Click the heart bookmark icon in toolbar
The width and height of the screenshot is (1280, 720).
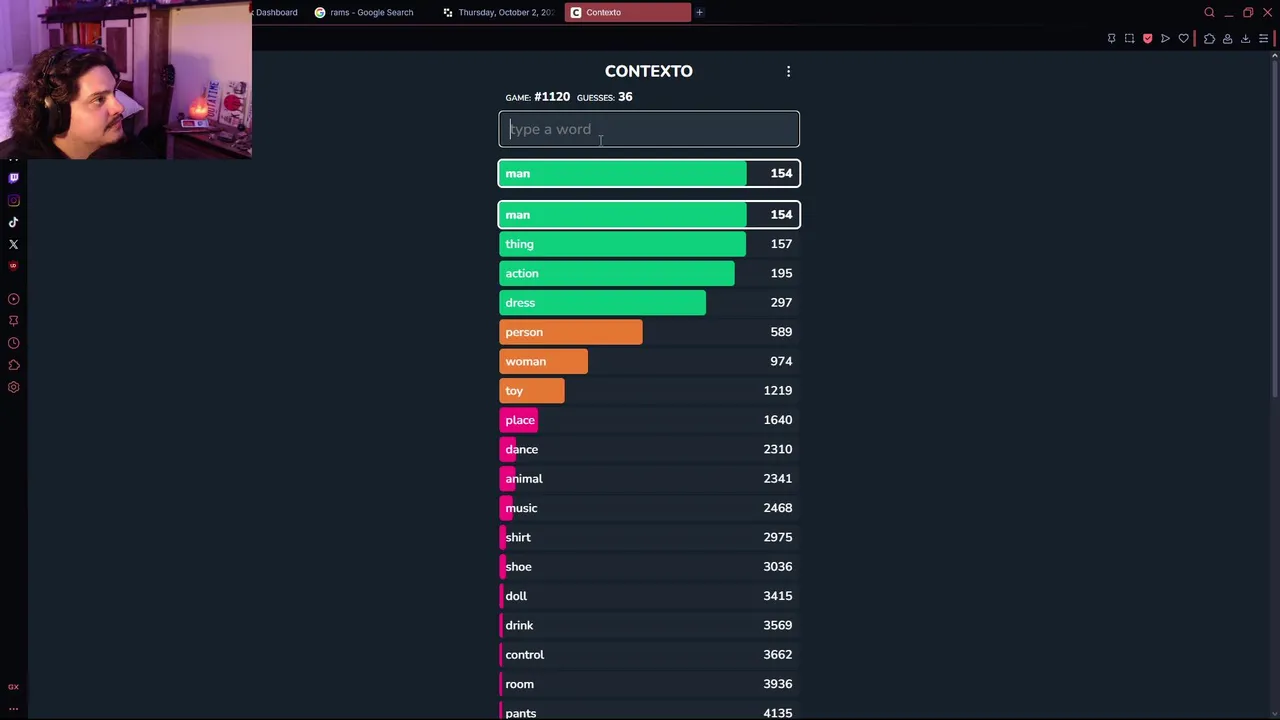coord(1184,39)
